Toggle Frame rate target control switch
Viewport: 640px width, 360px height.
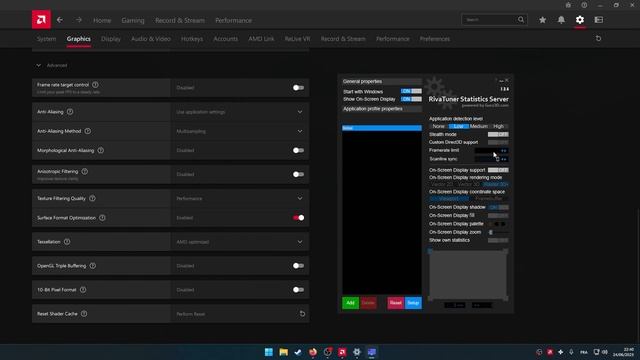(x=298, y=88)
